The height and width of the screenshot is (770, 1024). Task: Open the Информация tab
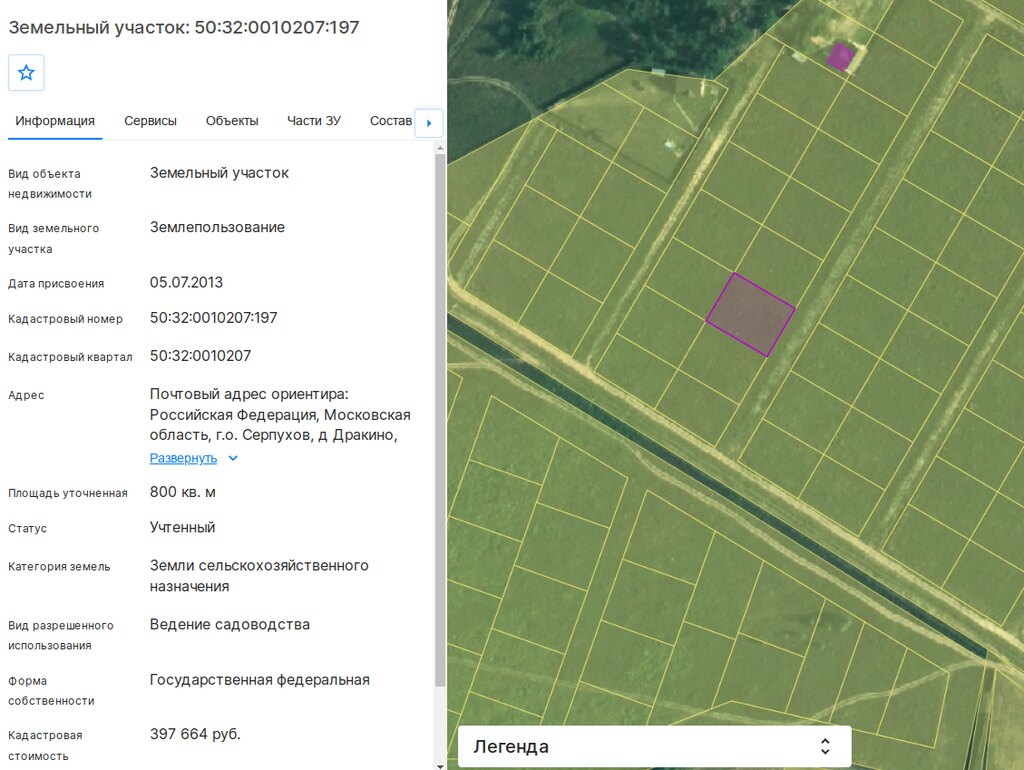55,121
